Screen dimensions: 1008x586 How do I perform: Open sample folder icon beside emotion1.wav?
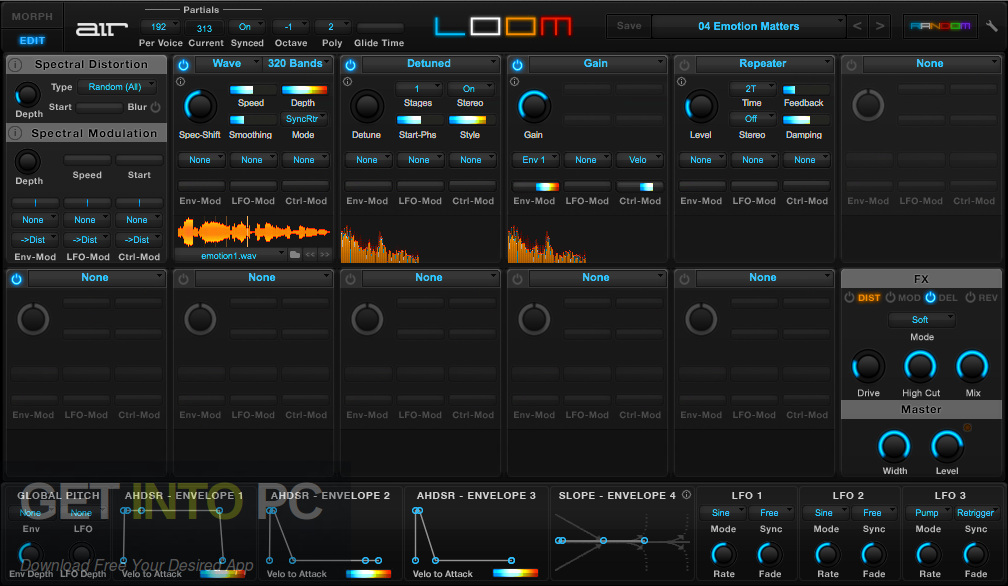click(294, 254)
